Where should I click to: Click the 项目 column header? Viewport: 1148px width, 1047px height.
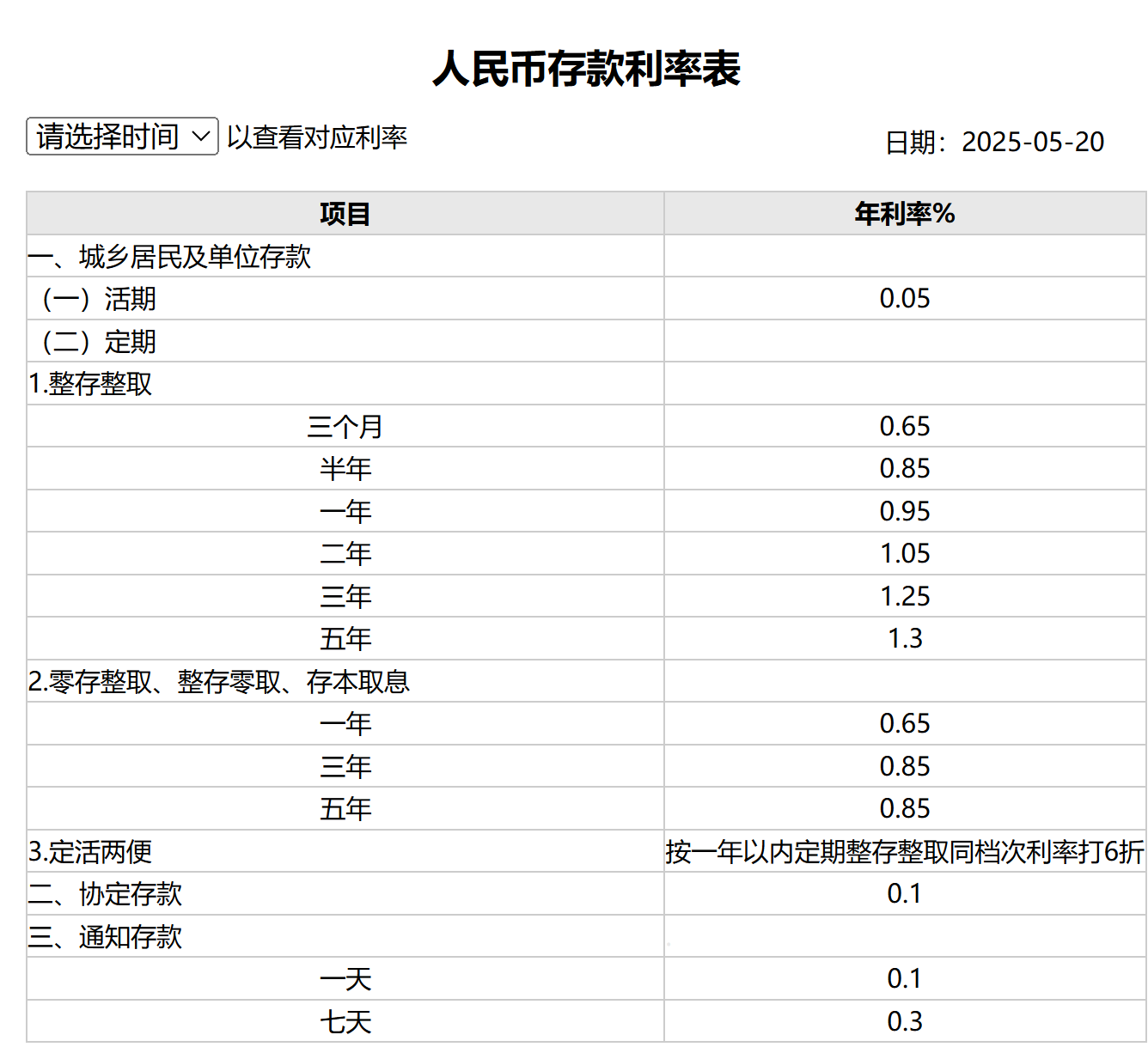345,214
